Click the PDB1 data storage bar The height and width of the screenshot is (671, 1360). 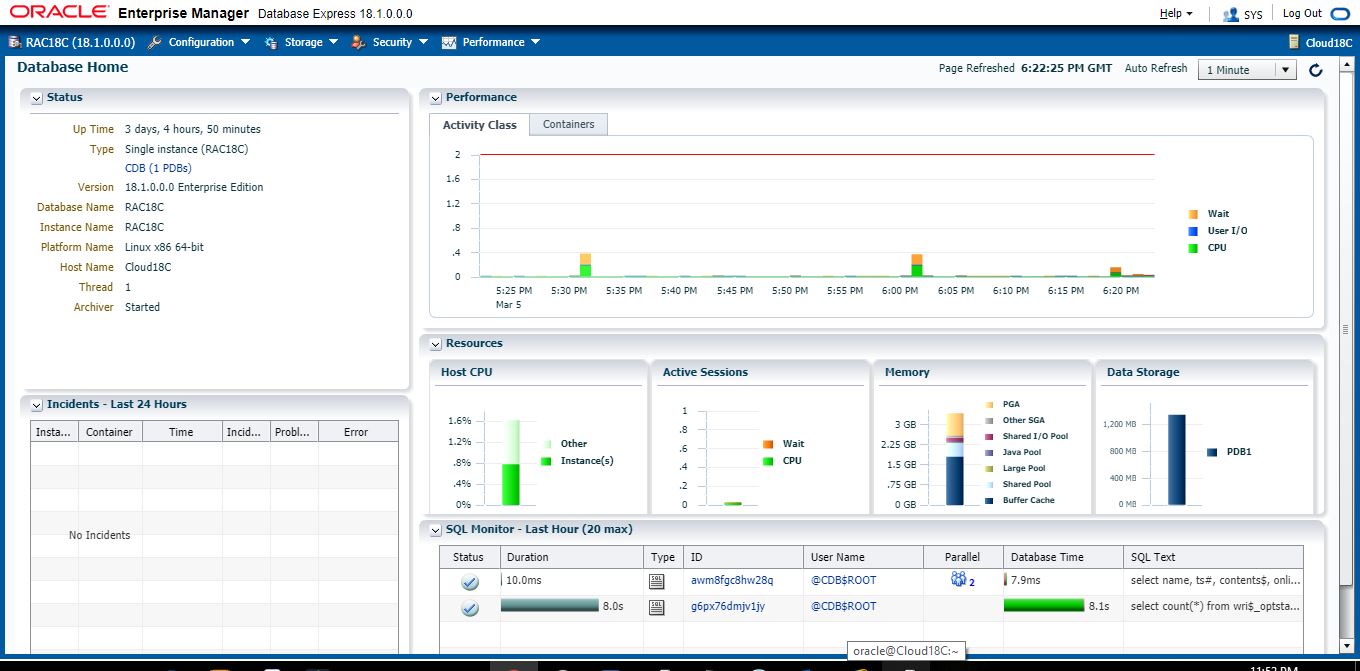tap(1177, 459)
